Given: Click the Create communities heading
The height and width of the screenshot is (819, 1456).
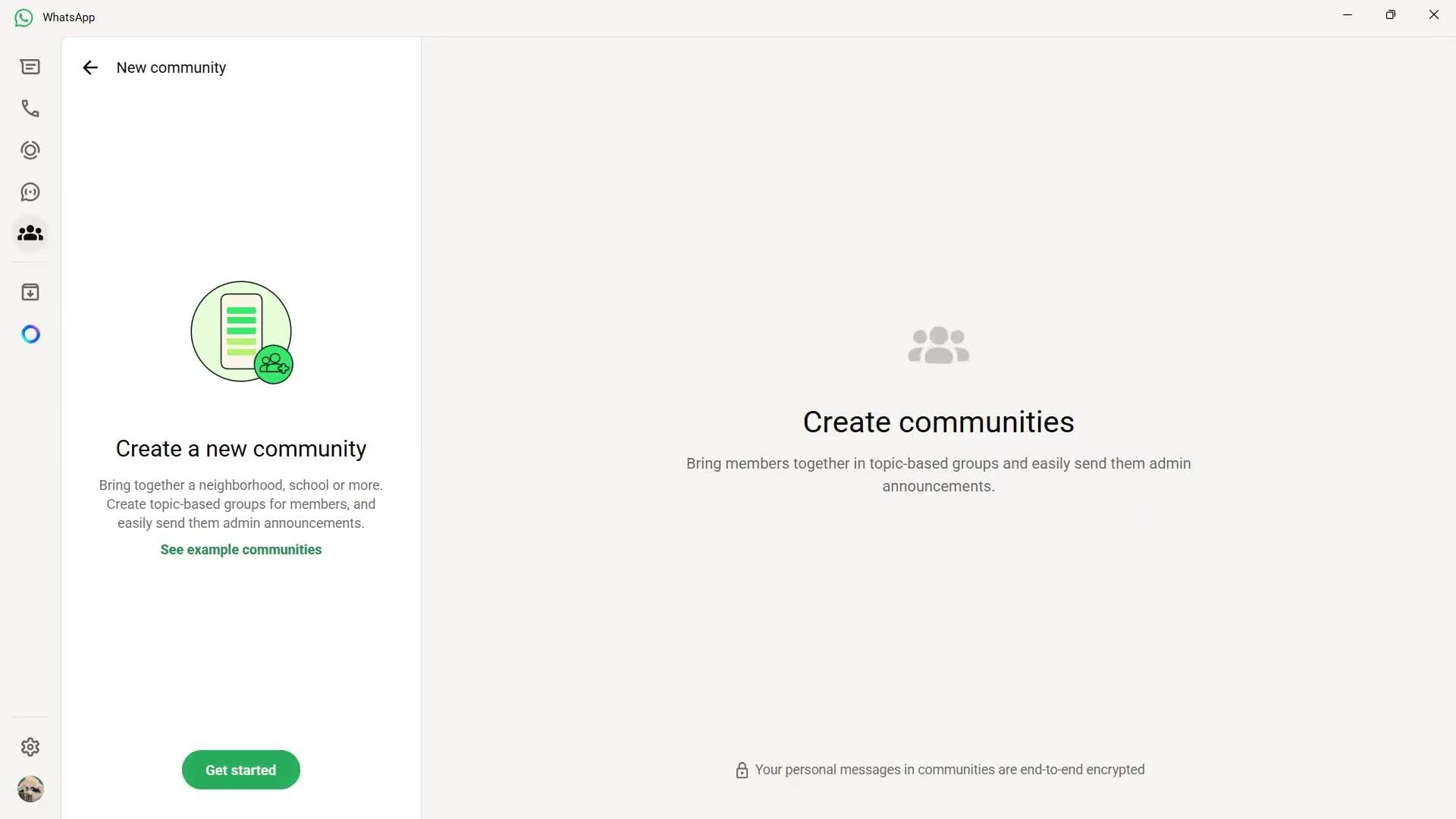Looking at the screenshot, I should coord(938,422).
